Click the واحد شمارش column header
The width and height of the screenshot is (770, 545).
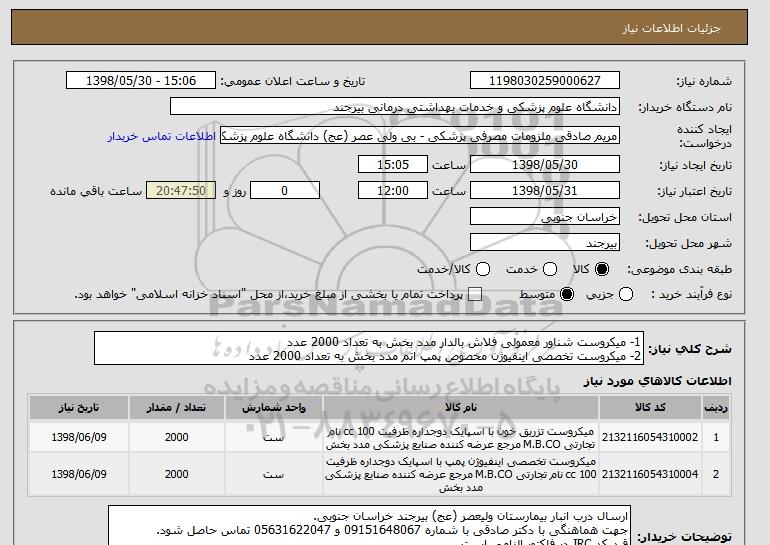tap(274, 407)
